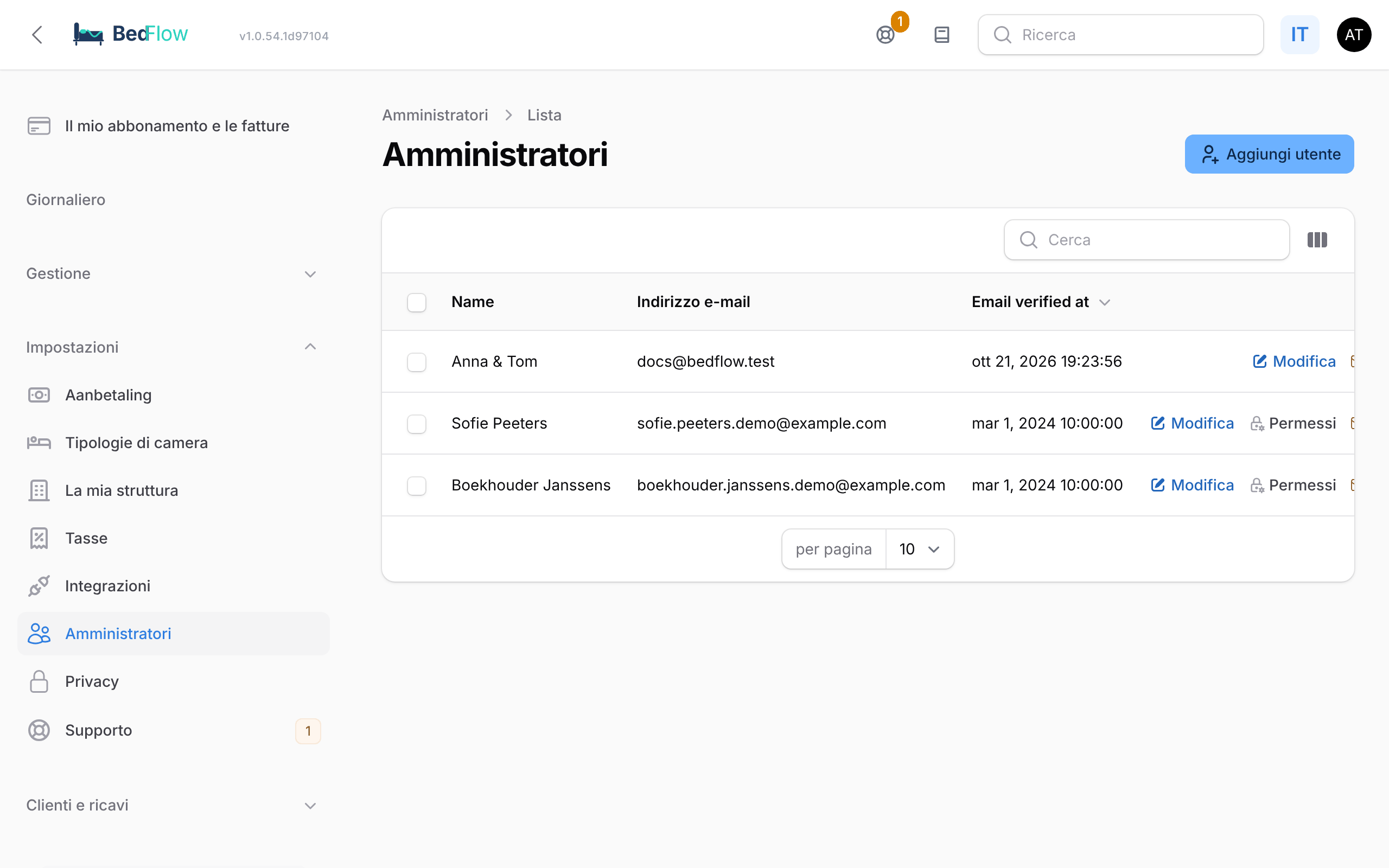Open the support lifebuoy icon in header
Screen dimensions: 1389x868
coord(885,35)
